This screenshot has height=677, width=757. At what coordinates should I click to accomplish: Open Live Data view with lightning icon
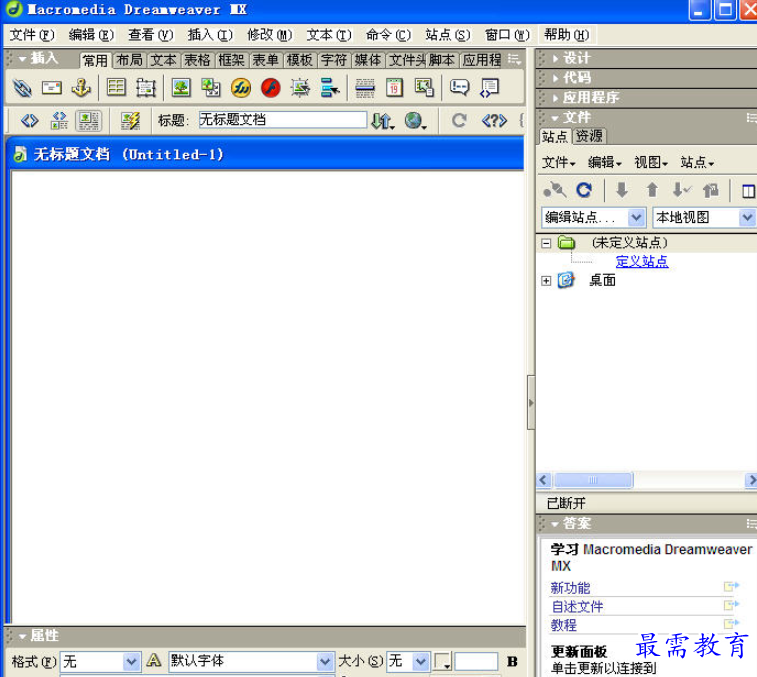130,120
